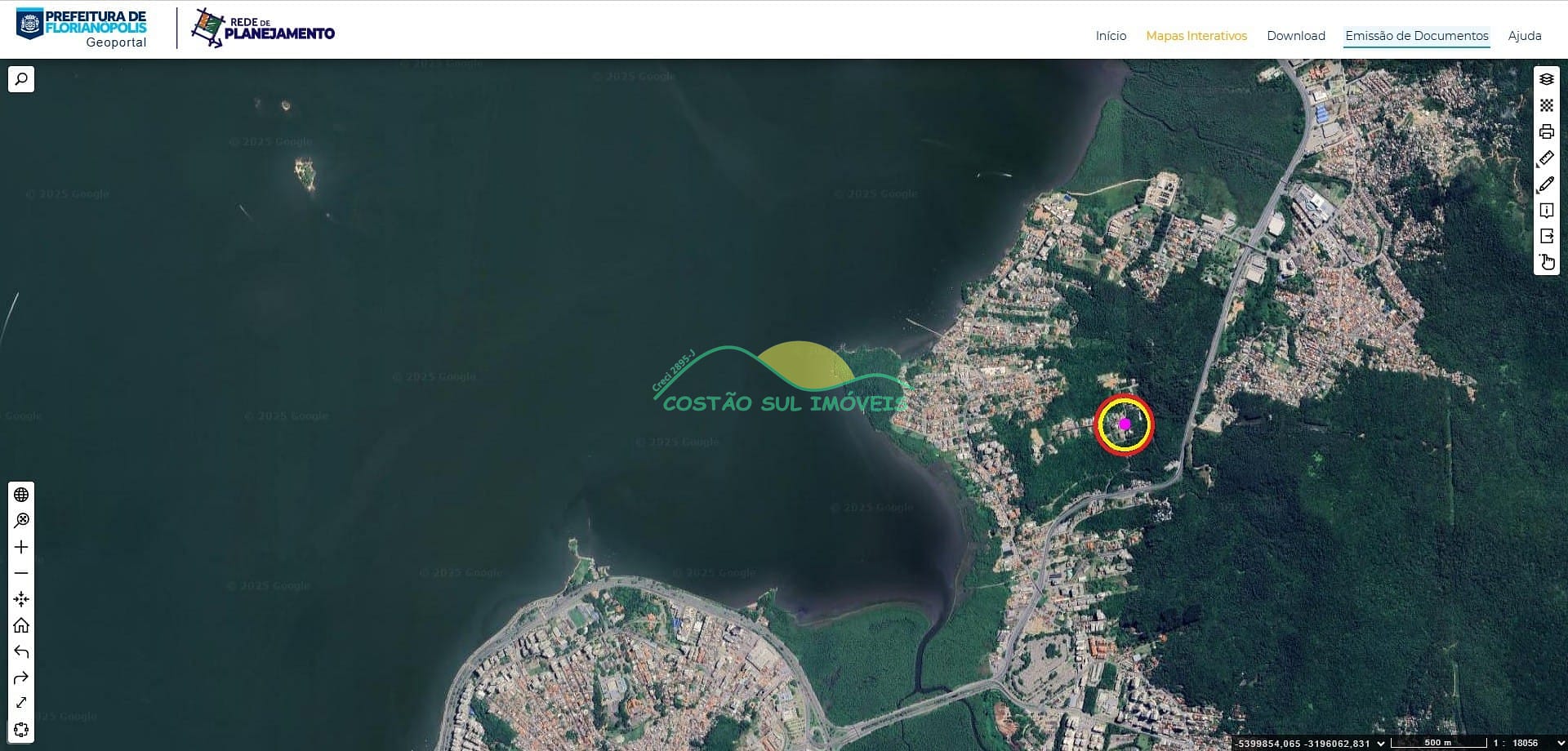1568x751 pixels.
Task: Toggle the hand pointer tool
Action: pos(1546,262)
